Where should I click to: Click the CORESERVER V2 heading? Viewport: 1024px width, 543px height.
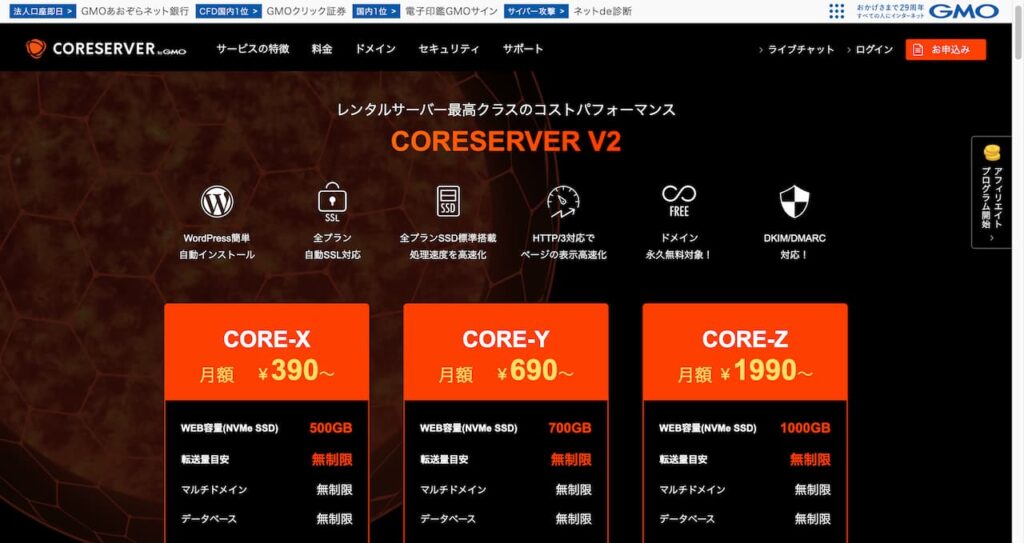(x=505, y=141)
